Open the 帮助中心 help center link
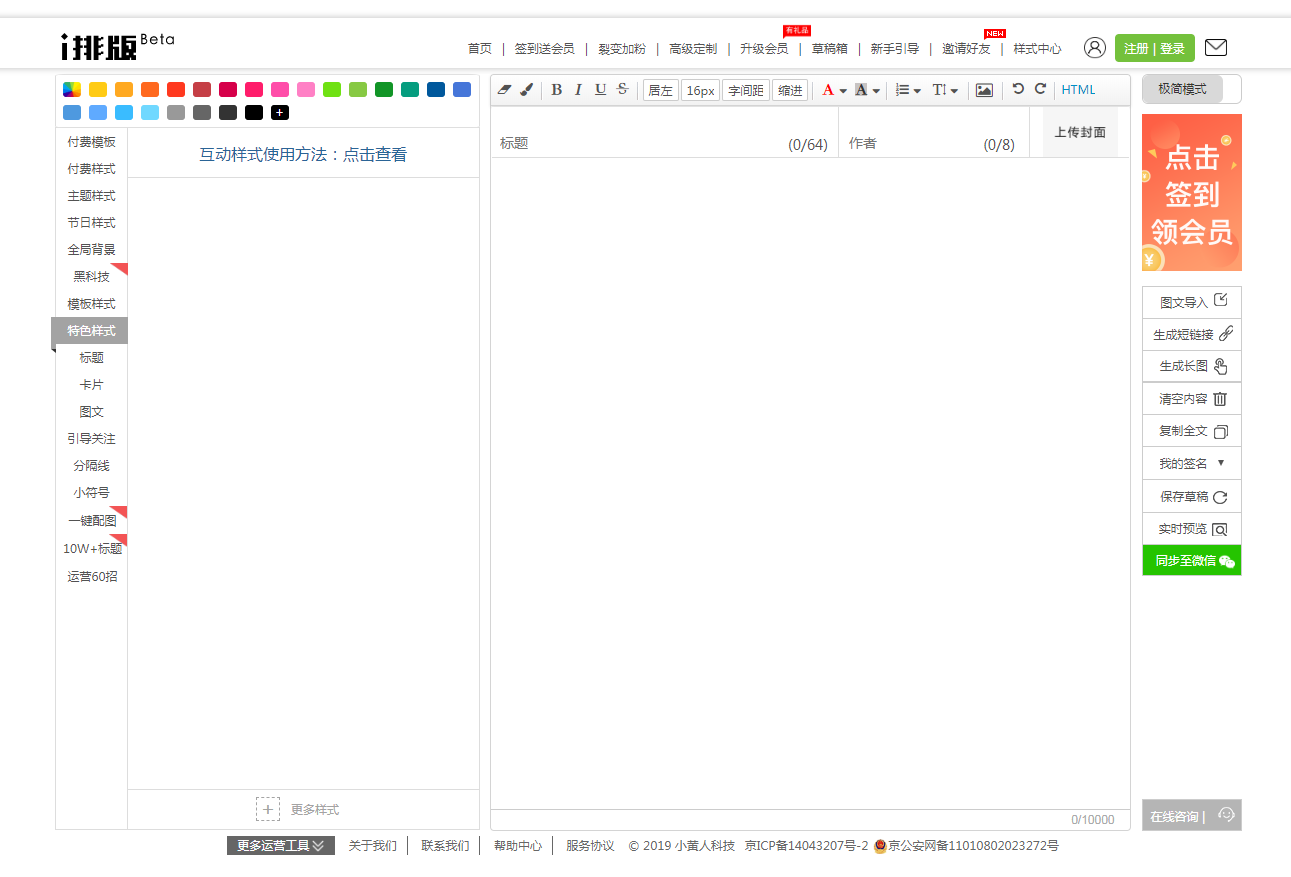 [x=518, y=846]
